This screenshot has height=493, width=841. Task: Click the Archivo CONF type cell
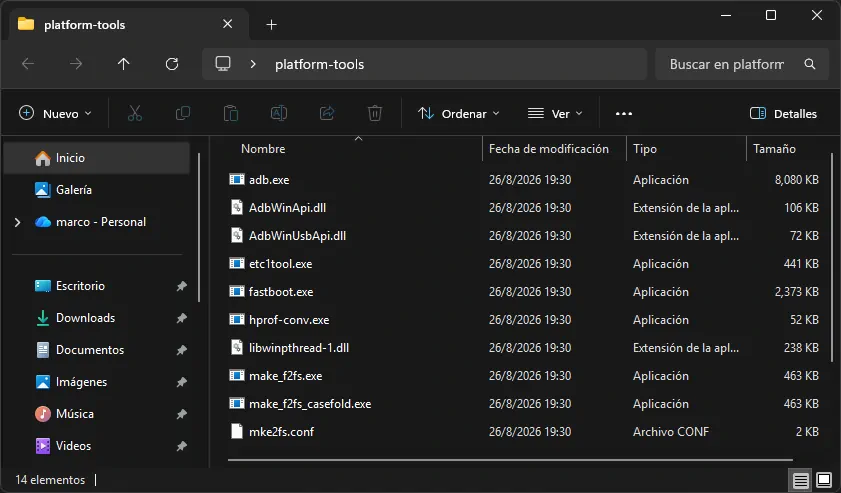(671, 432)
